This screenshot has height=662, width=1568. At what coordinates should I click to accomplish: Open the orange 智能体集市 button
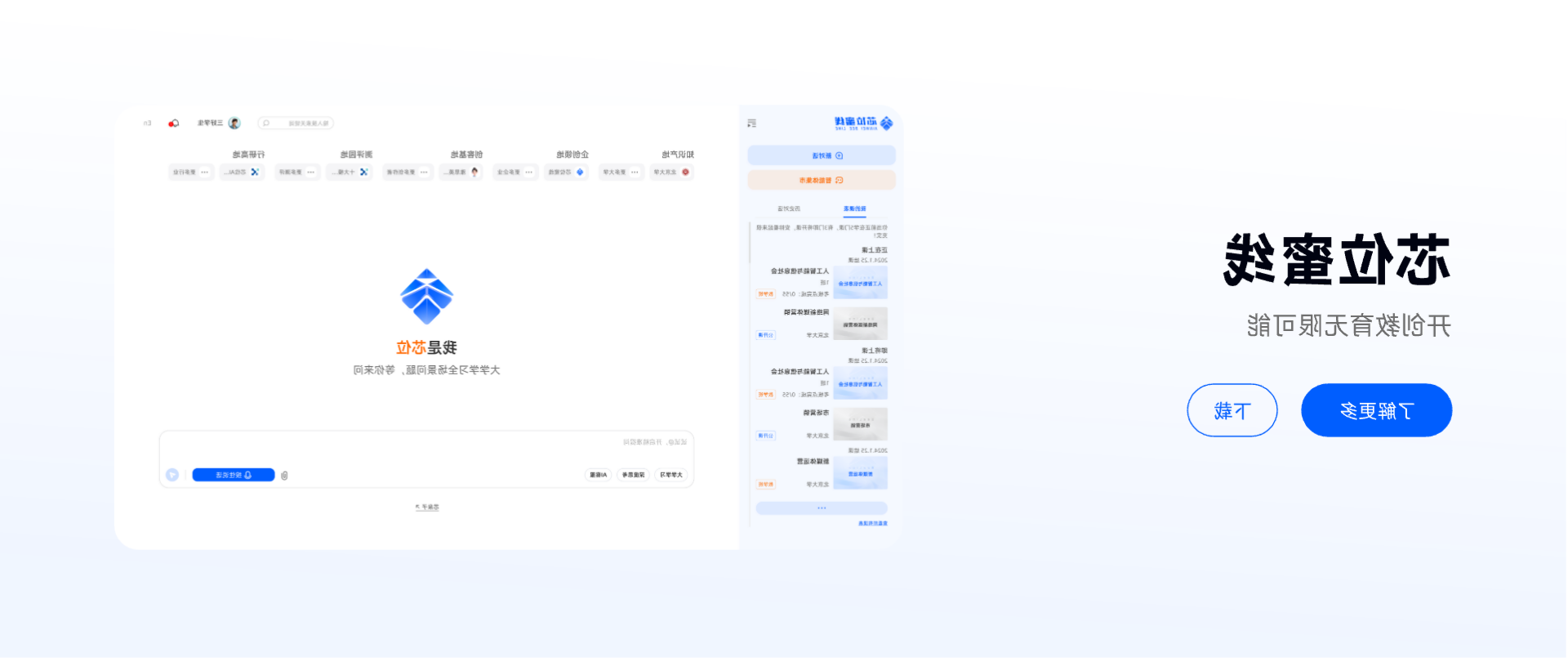(822, 180)
